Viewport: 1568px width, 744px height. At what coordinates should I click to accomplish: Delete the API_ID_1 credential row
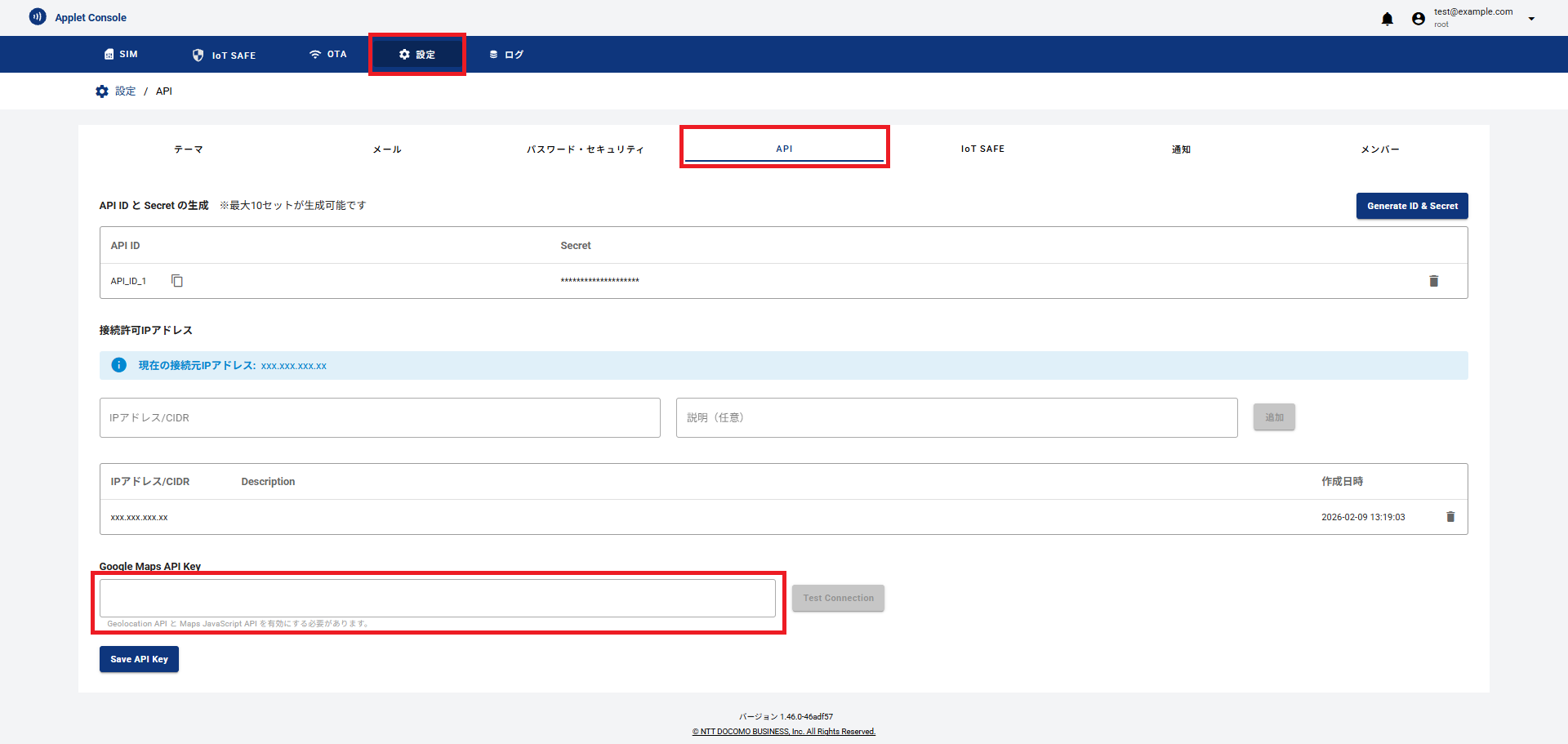[x=1433, y=281]
